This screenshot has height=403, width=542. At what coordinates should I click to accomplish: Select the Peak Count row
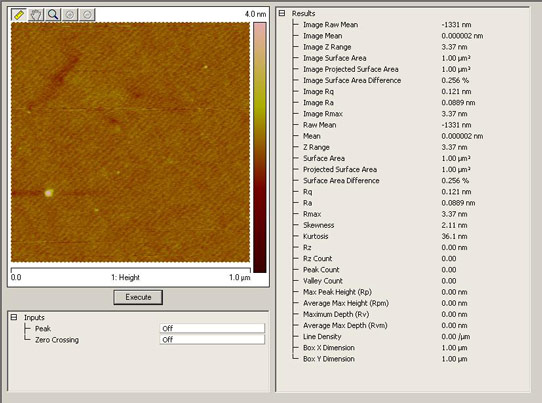pos(380,270)
